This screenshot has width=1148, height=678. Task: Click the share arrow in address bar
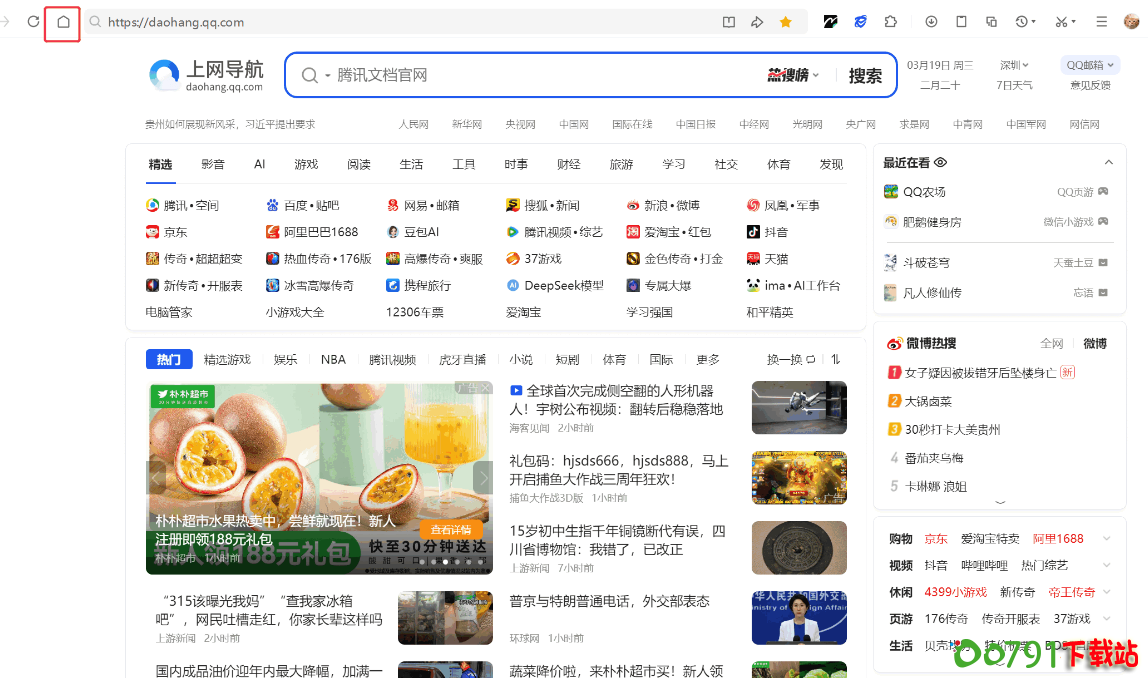757,22
